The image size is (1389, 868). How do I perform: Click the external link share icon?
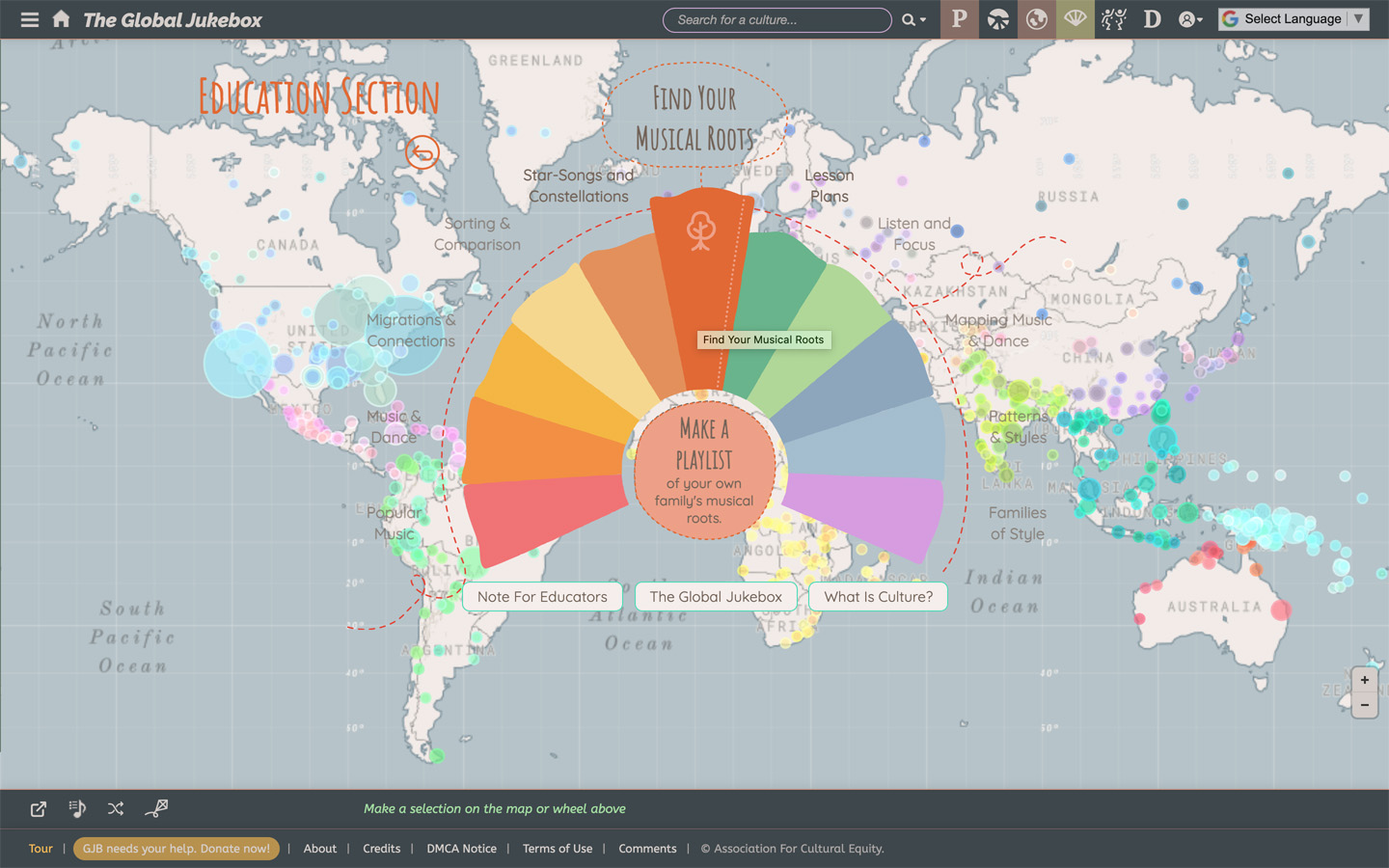[x=39, y=809]
